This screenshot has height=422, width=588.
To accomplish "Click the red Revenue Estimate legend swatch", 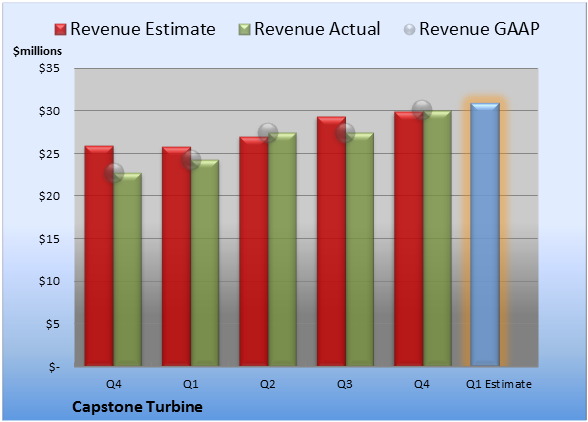I will (60, 30).
